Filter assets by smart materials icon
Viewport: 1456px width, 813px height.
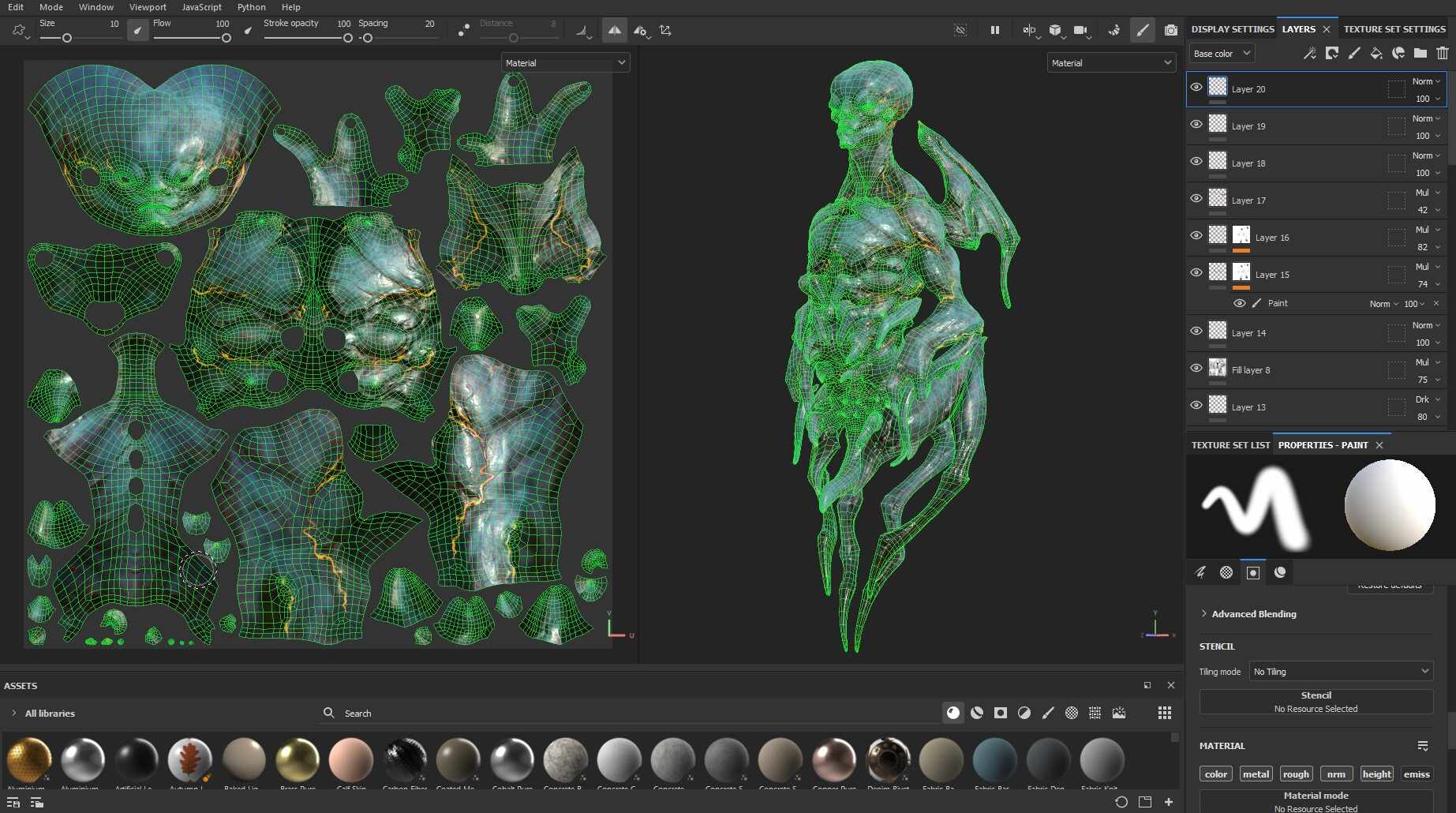(x=977, y=713)
